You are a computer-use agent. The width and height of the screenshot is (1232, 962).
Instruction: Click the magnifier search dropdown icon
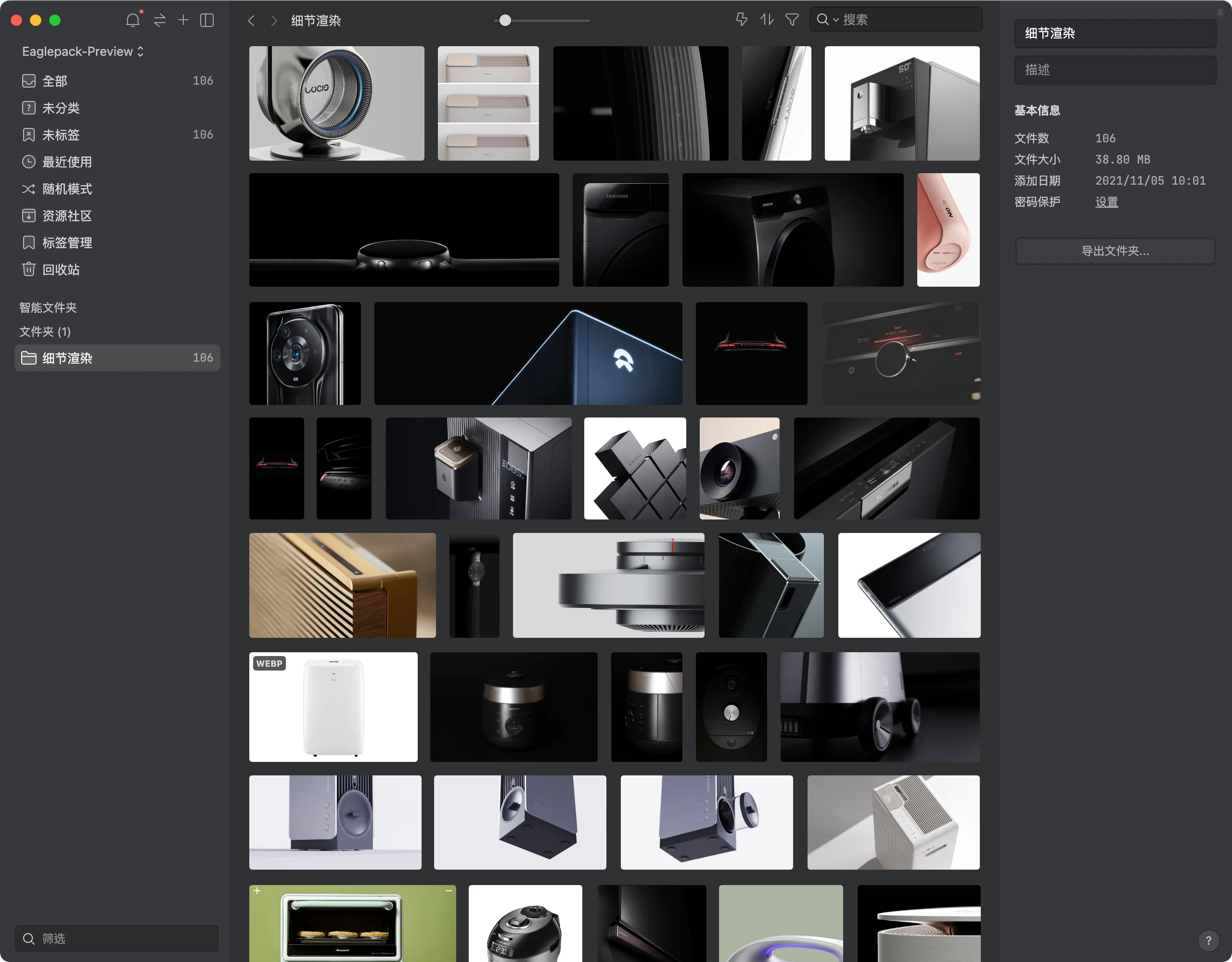pyautogui.click(x=827, y=20)
